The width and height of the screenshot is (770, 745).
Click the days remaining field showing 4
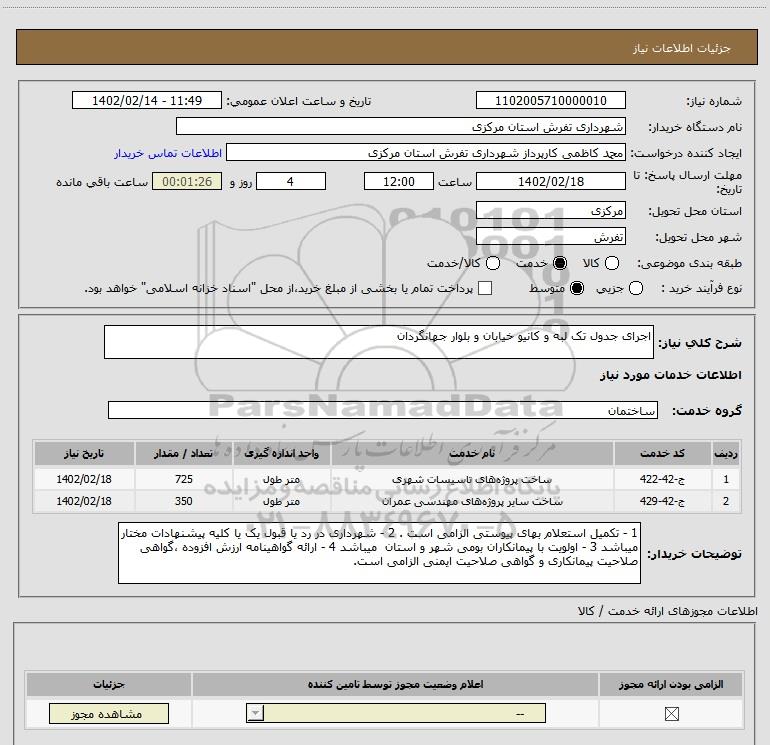point(291,181)
